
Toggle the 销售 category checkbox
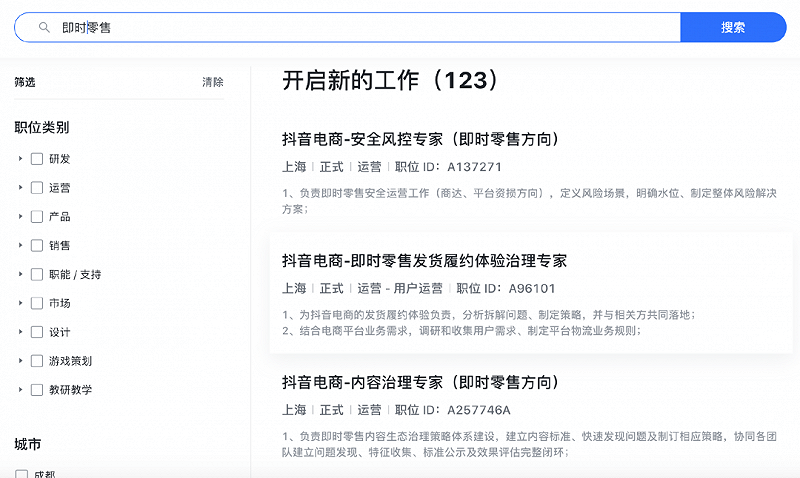click(37, 246)
